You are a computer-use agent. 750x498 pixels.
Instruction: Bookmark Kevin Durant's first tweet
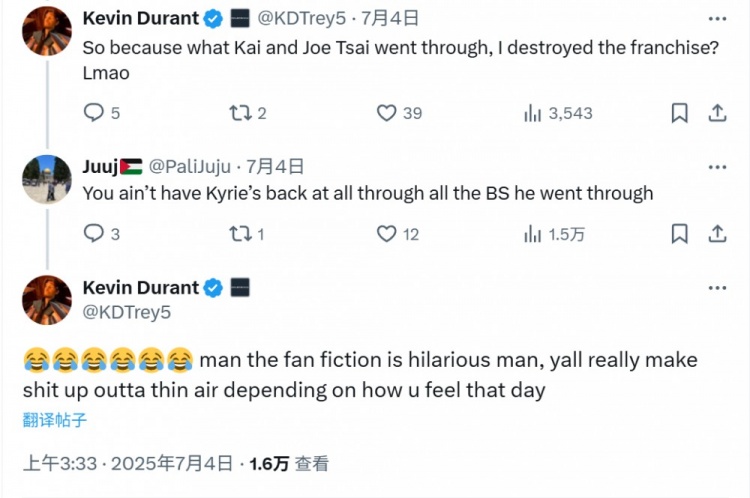679,113
